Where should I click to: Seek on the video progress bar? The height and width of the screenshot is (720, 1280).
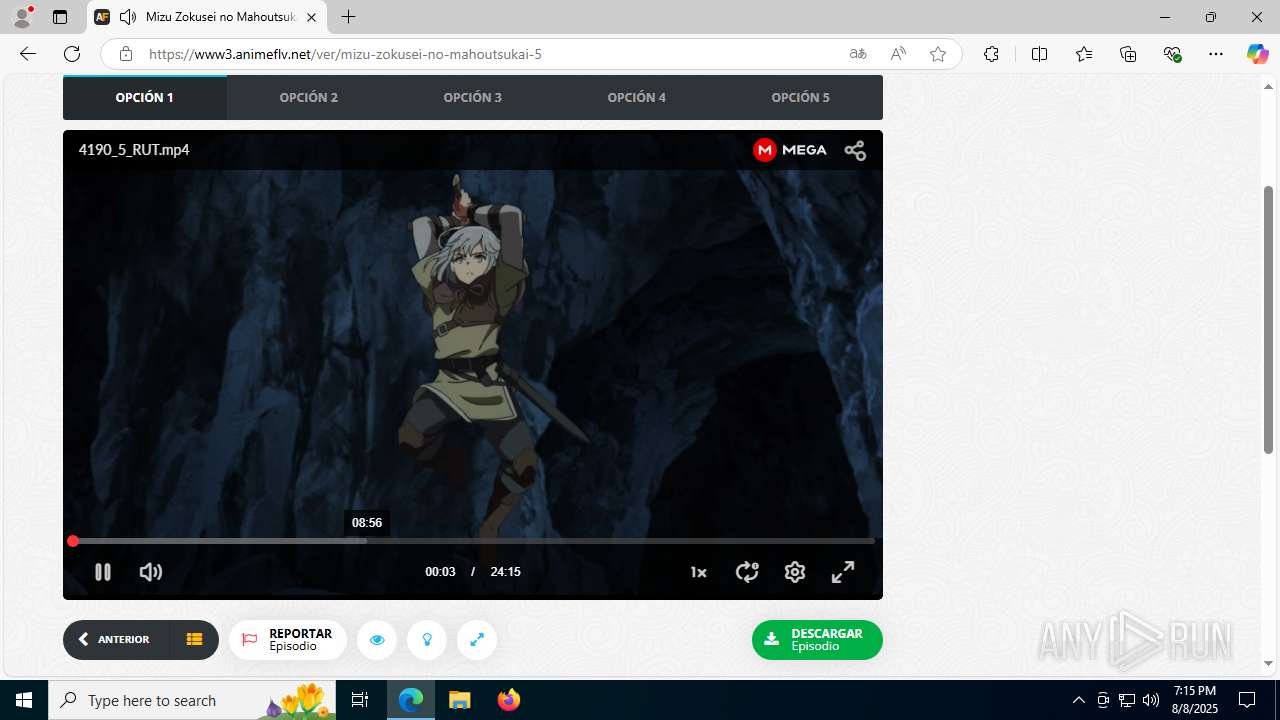[x=474, y=541]
